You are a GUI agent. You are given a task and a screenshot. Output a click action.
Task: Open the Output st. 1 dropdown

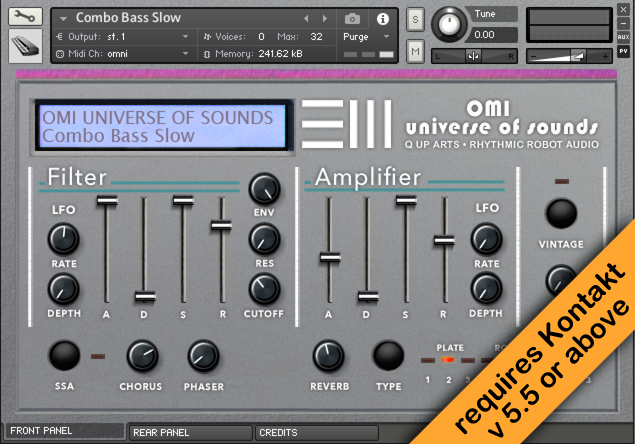coord(123,37)
